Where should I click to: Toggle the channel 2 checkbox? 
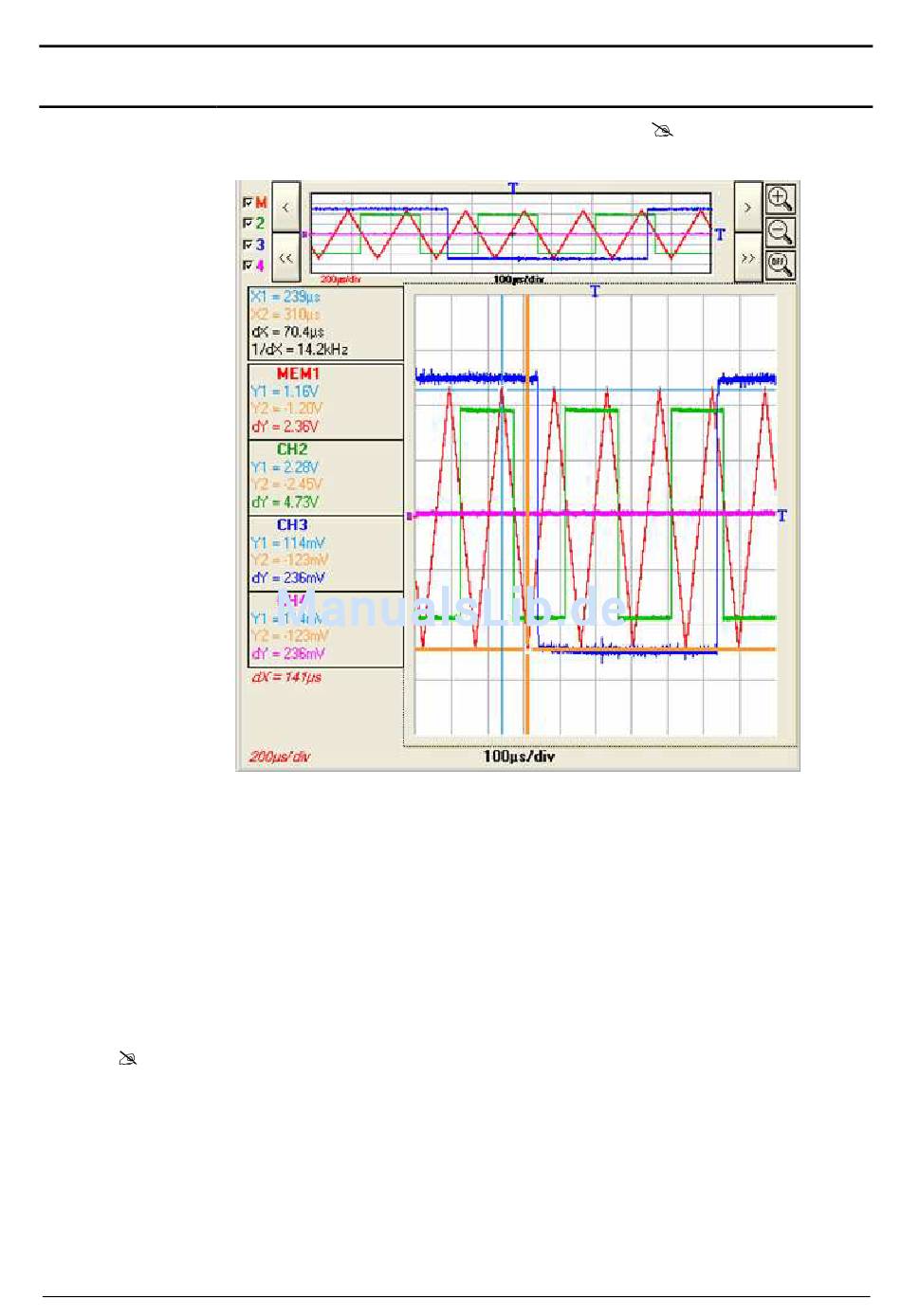coord(248,223)
